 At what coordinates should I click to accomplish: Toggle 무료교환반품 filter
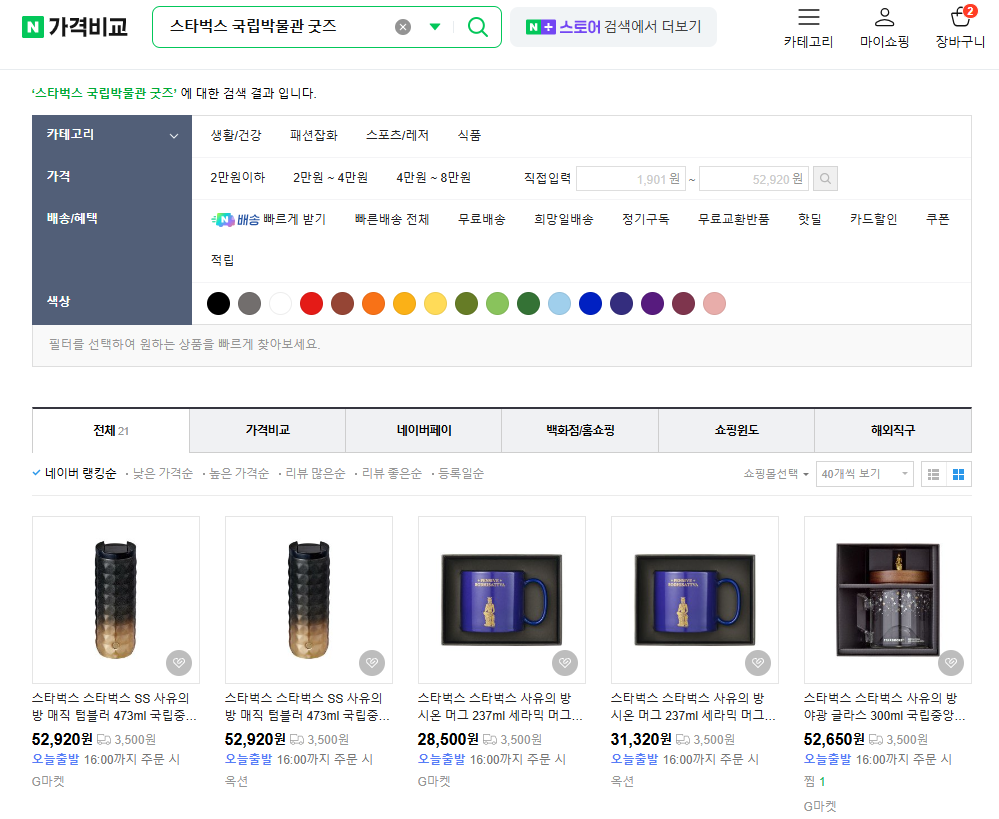point(733,219)
